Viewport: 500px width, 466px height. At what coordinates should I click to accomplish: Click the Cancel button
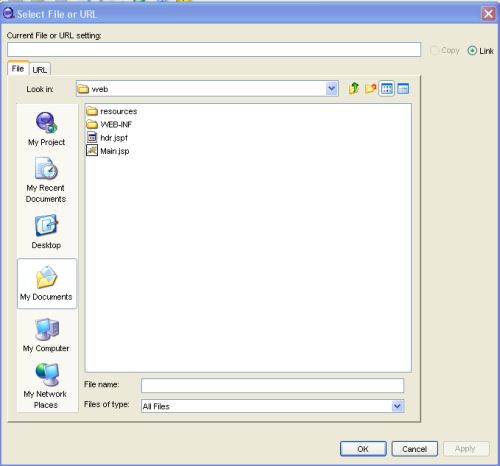click(414, 449)
